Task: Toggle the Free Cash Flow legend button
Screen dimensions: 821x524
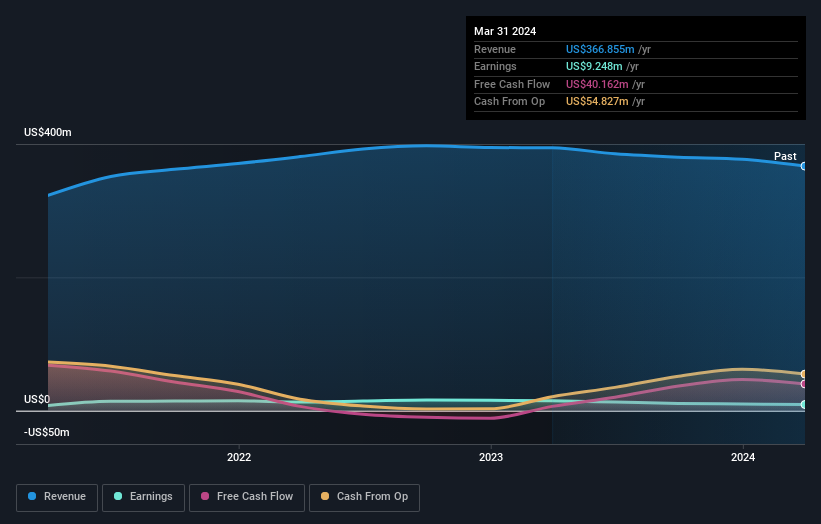Action: click(247, 497)
